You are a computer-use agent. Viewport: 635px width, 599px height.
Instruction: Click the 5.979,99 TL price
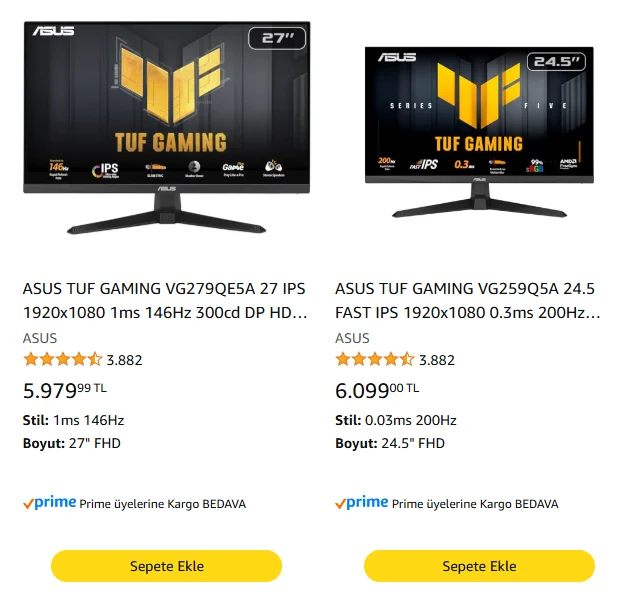tap(65, 391)
